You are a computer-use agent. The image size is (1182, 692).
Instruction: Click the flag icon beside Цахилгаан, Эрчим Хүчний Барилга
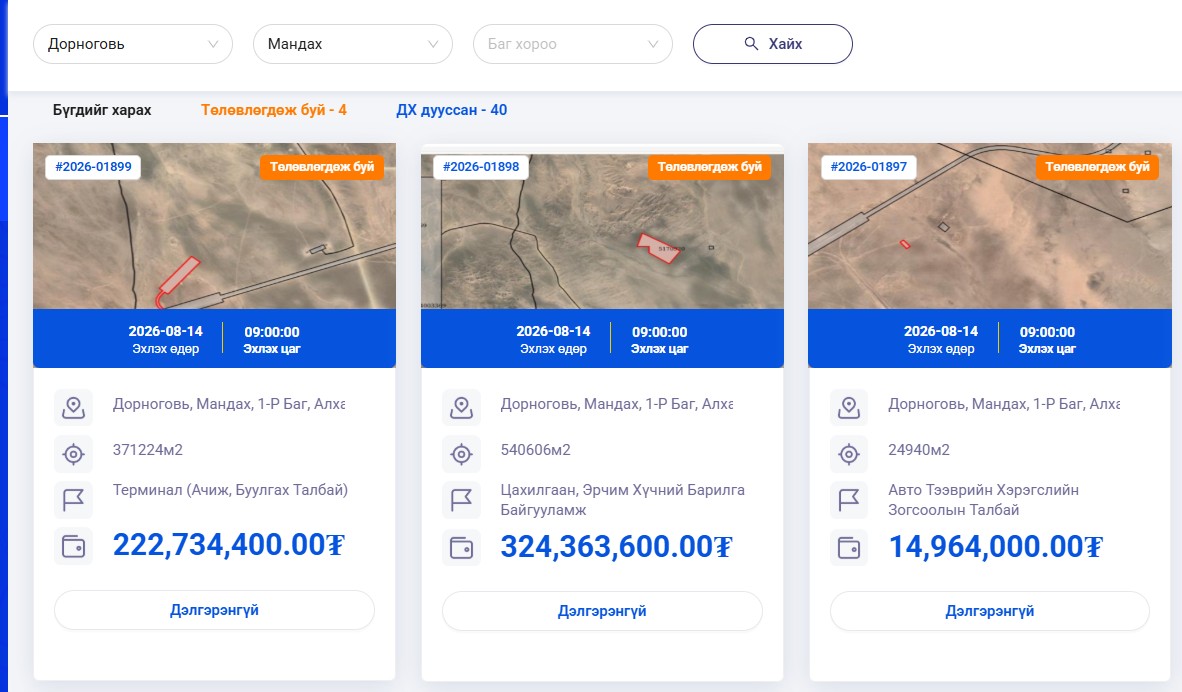(x=461, y=500)
